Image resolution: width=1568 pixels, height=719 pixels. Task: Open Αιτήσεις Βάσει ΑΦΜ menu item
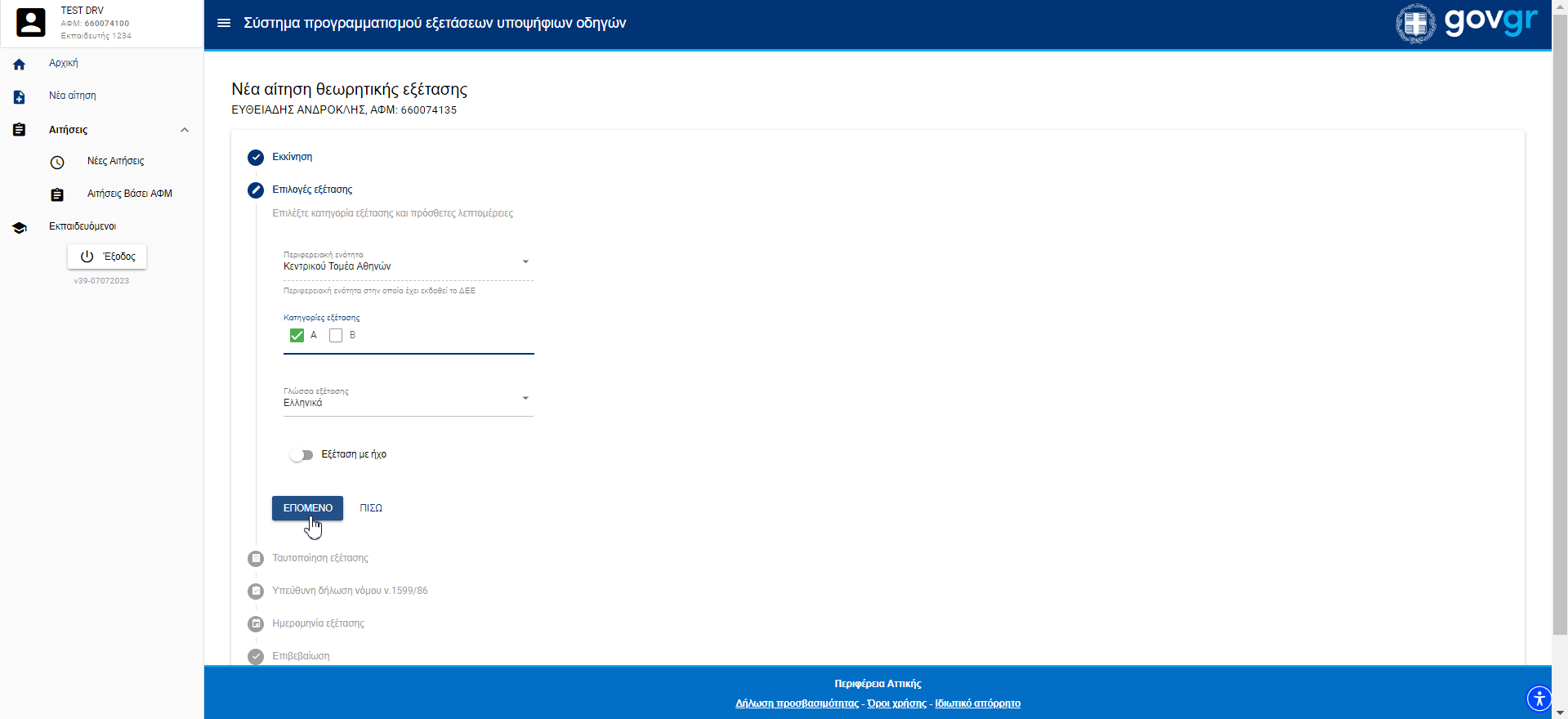point(129,194)
